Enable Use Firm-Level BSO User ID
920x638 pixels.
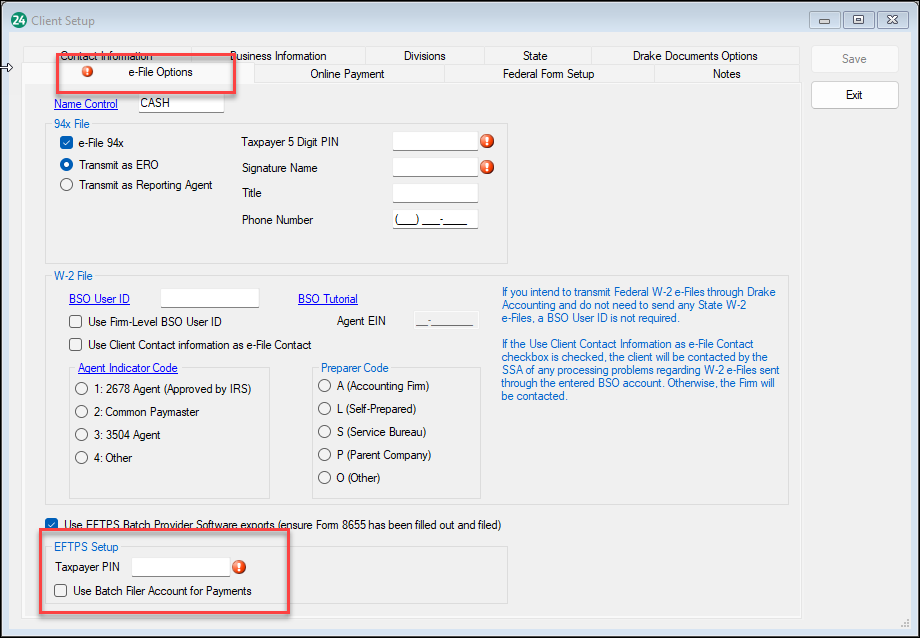75,321
